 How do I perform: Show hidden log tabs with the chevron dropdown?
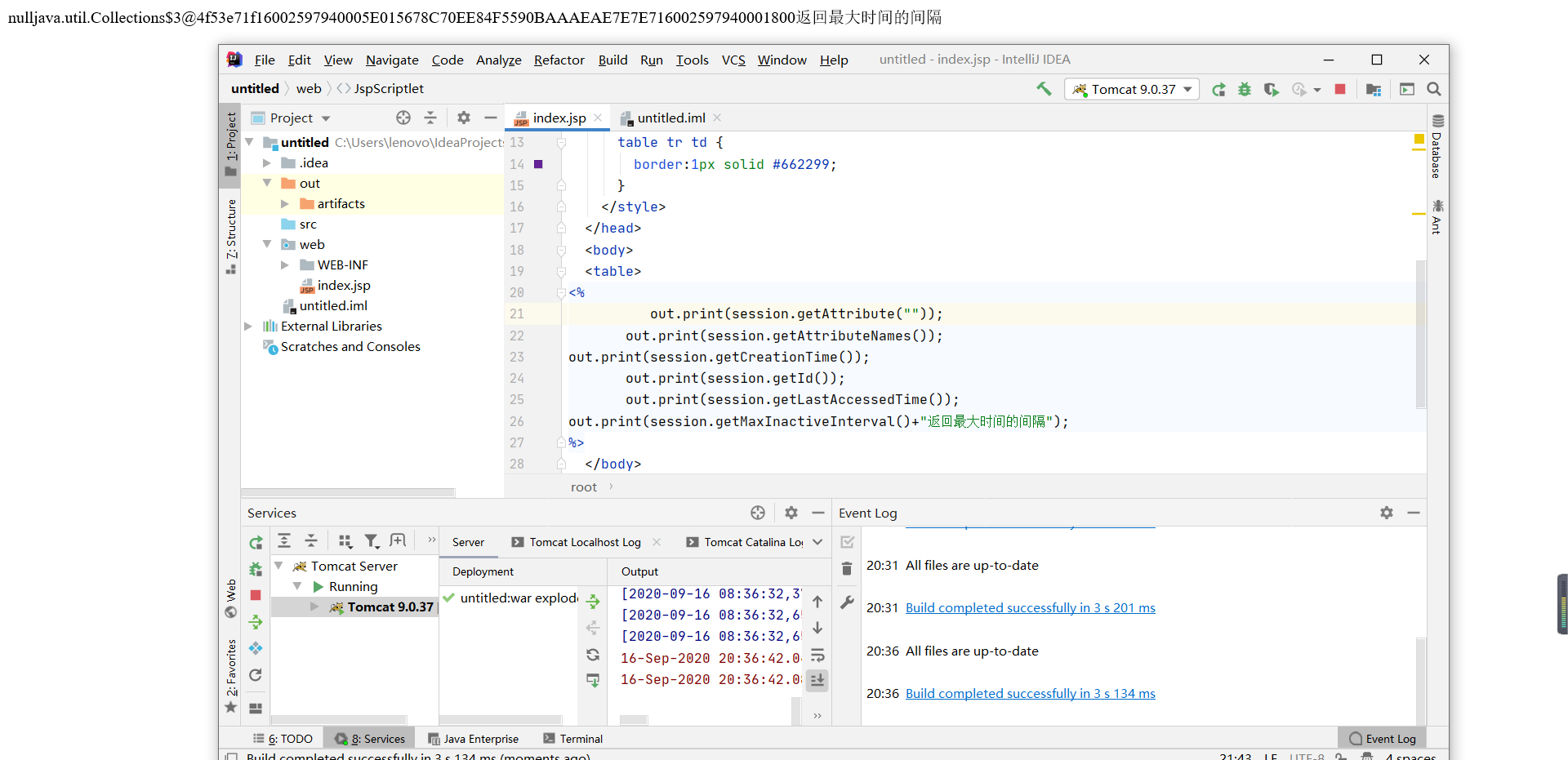pyautogui.click(x=817, y=542)
